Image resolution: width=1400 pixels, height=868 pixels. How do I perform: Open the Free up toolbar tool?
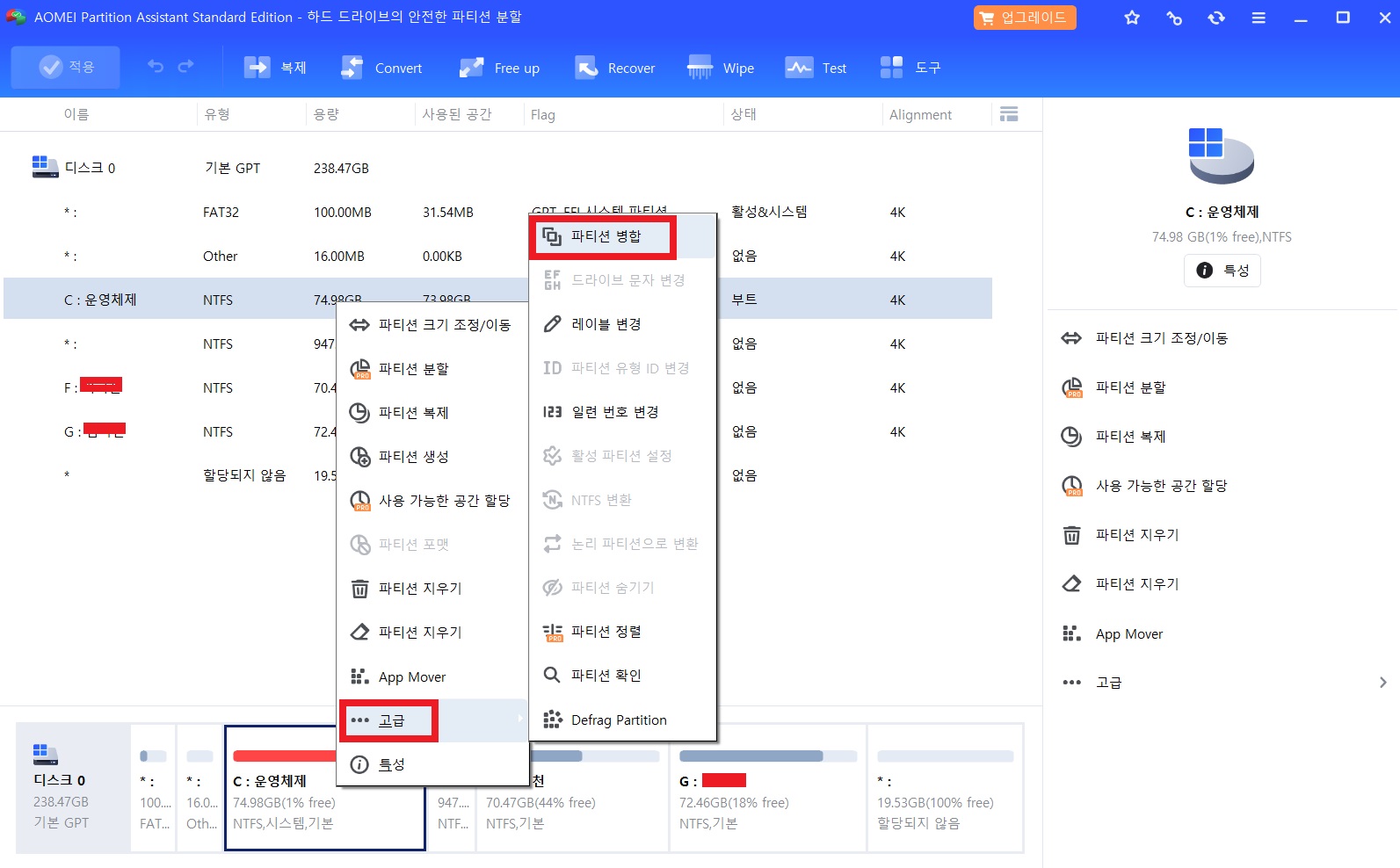499,68
